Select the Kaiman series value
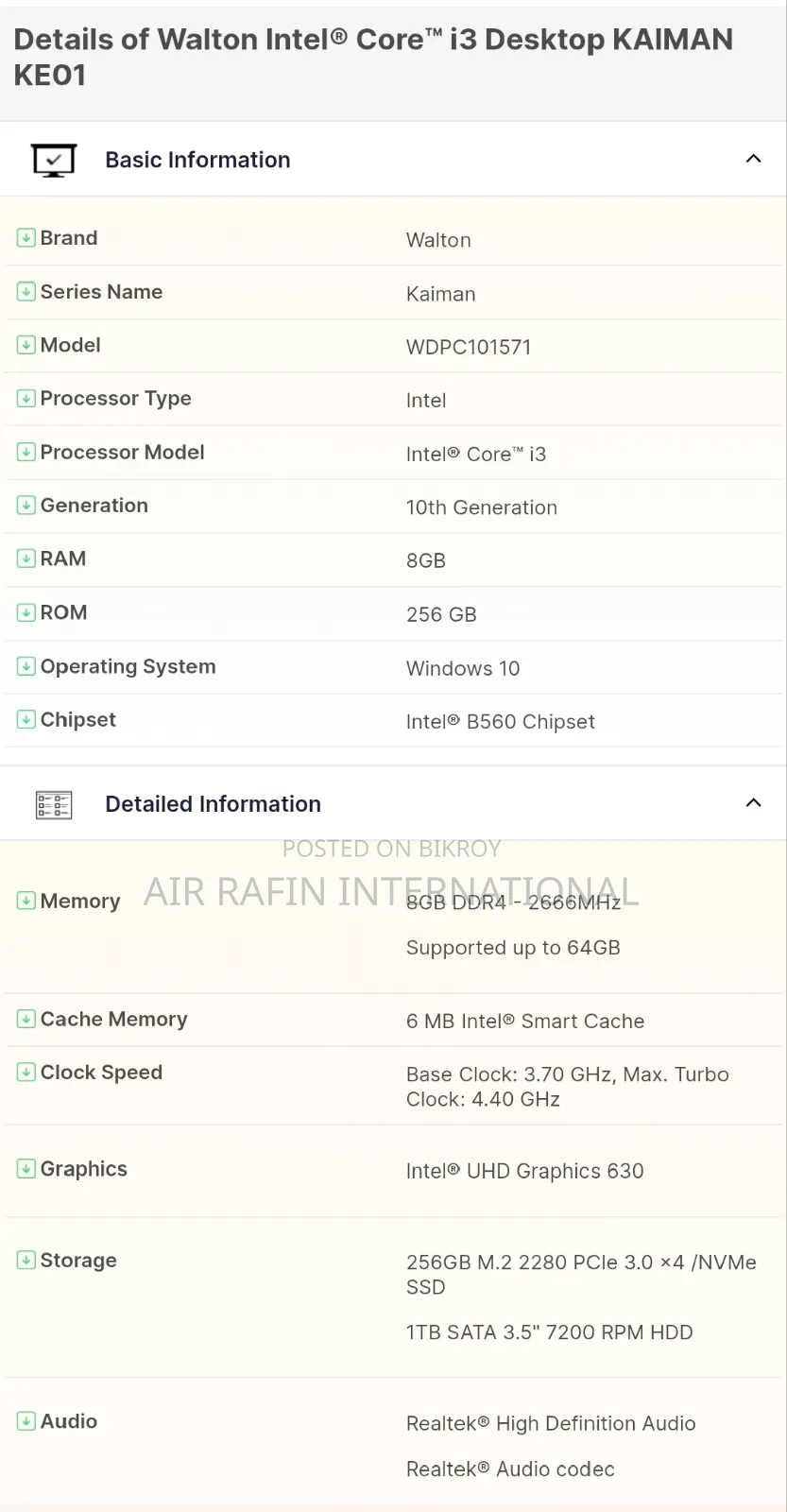 [440, 294]
